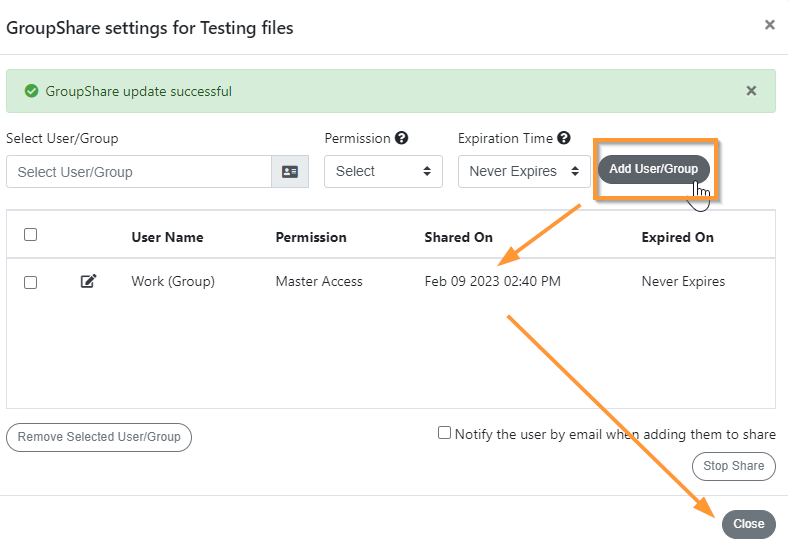The height and width of the screenshot is (550, 788).
Task: Click Remove Selected User/Group button
Action: [x=99, y=437]
